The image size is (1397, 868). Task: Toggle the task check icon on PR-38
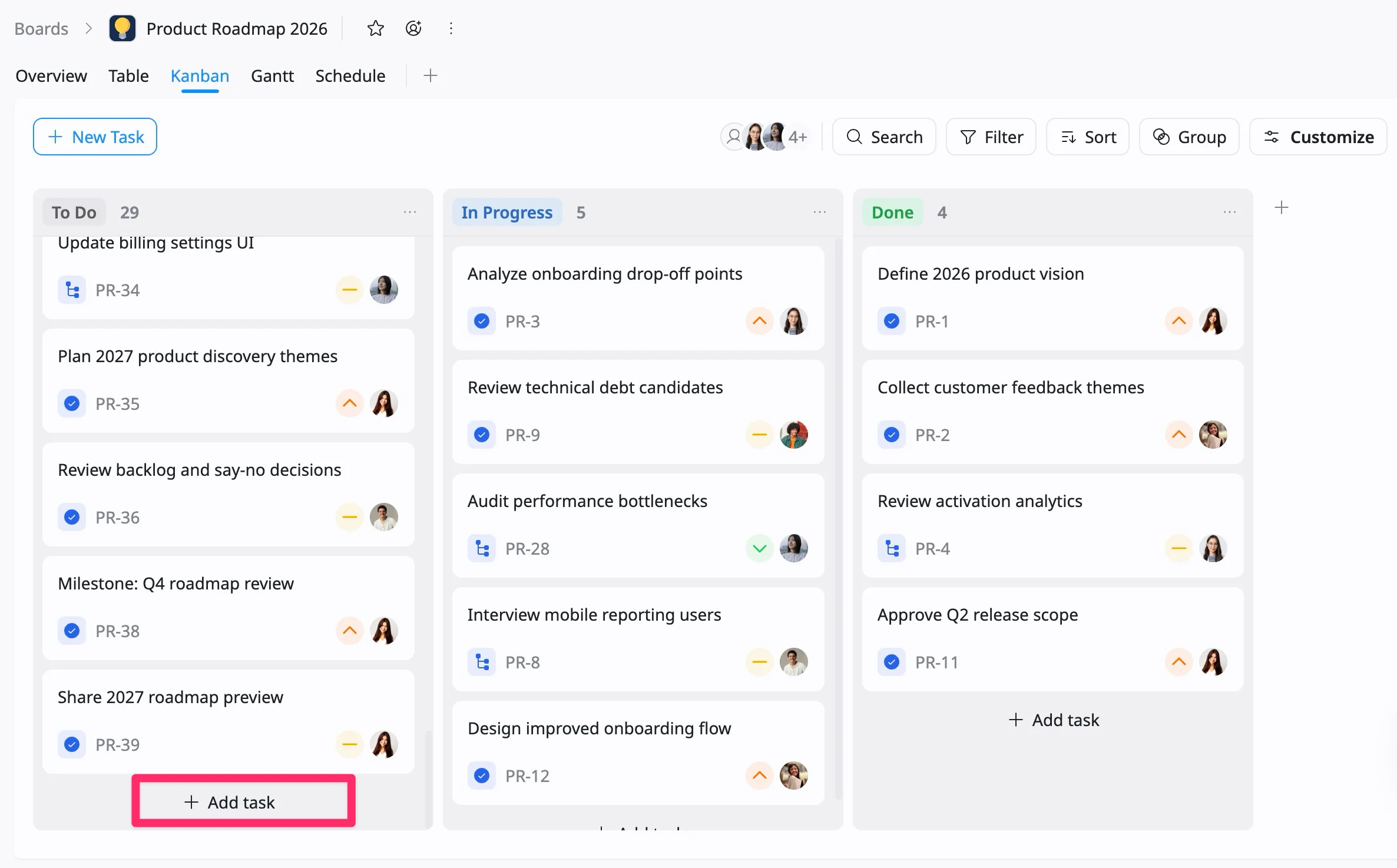click(x=72, y=631)
